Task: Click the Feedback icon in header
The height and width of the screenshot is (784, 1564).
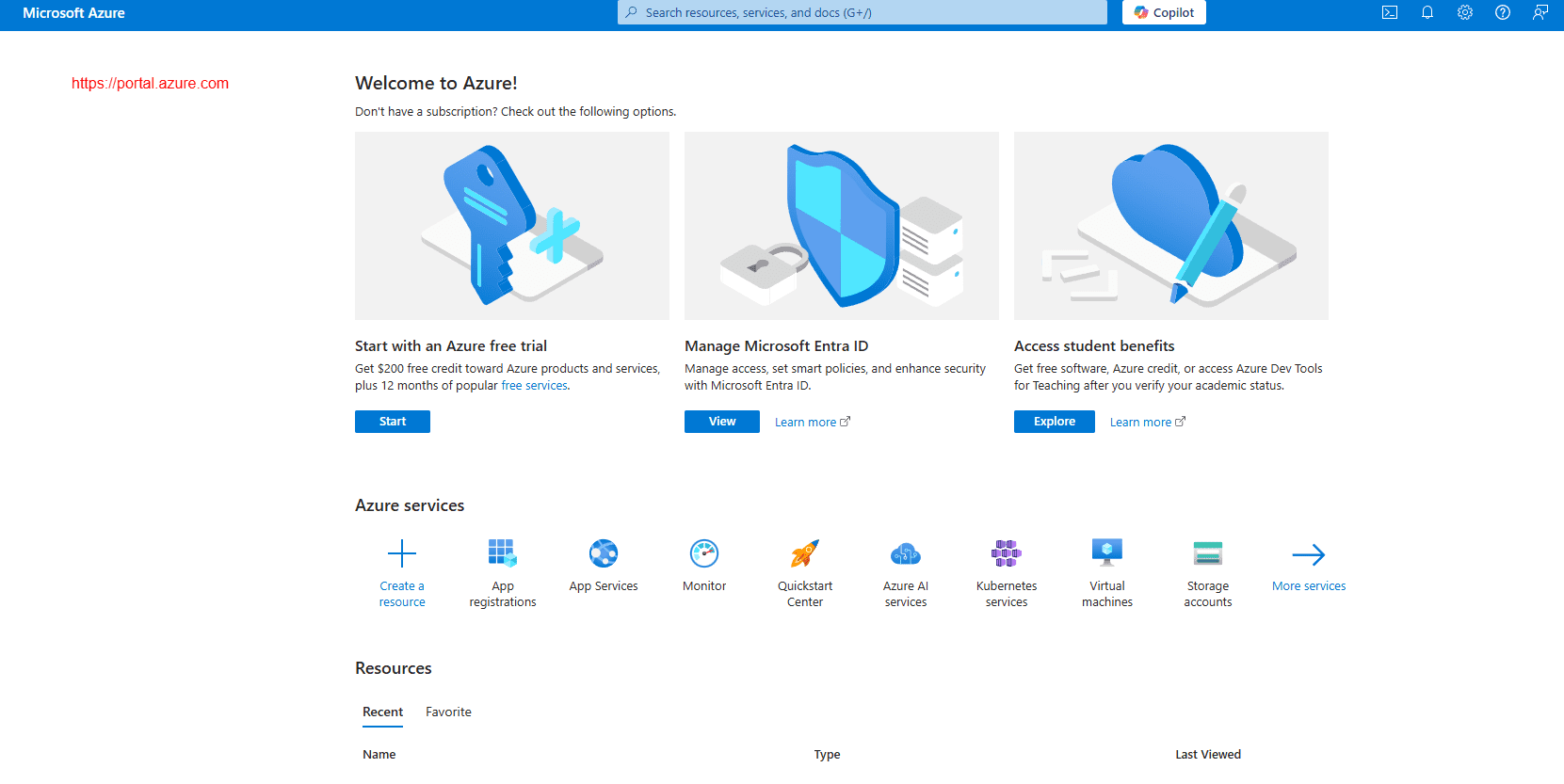Action: [1540, 12]
